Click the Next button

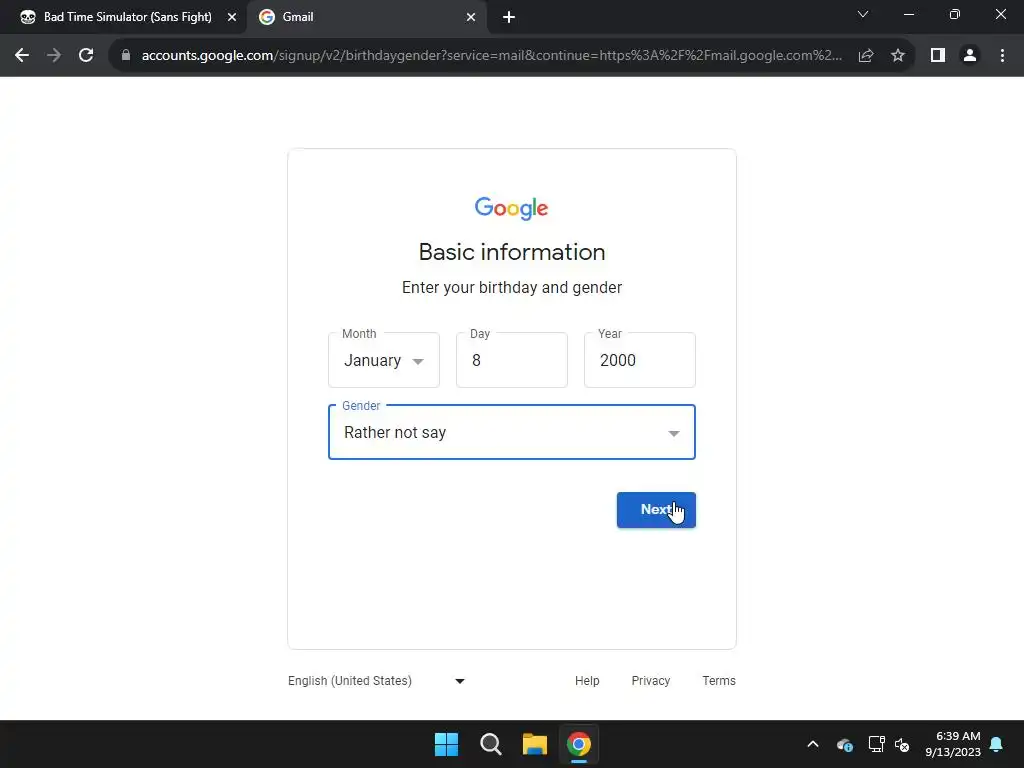(x=656, y=510)
